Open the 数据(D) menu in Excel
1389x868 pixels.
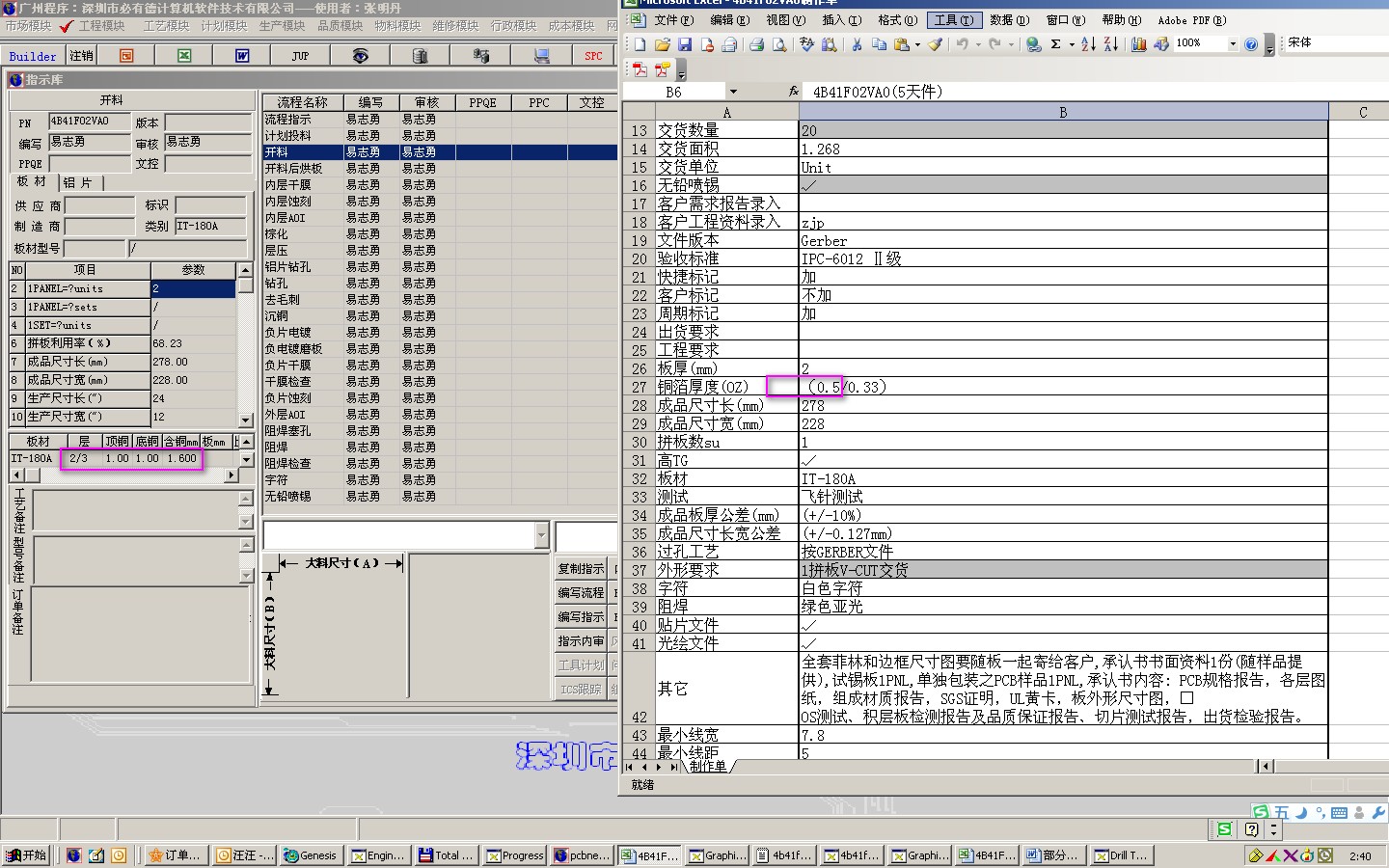click(x=1009, y=19)
